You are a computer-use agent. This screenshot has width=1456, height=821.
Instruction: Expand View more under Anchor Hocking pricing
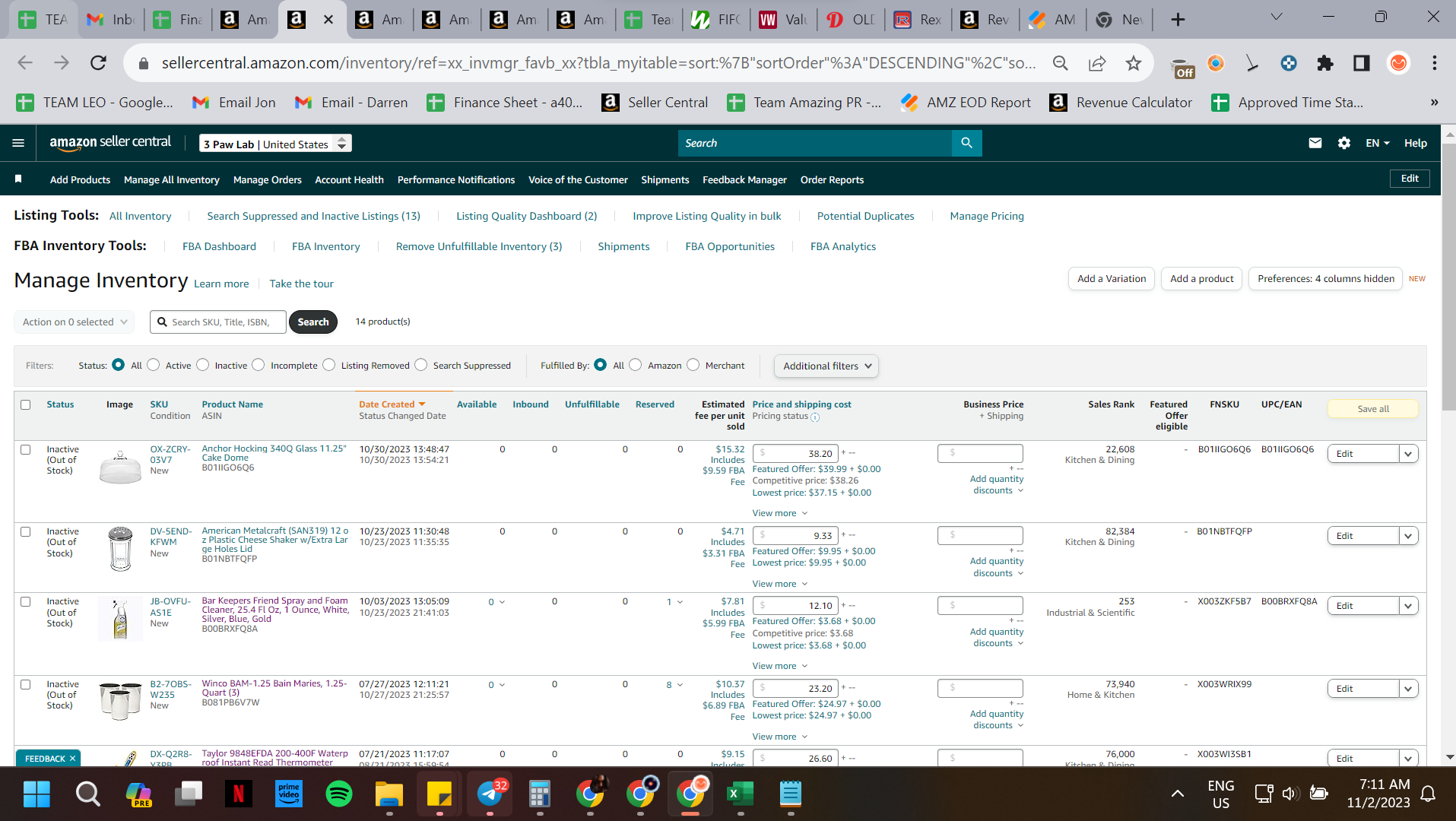coord(779,513)
